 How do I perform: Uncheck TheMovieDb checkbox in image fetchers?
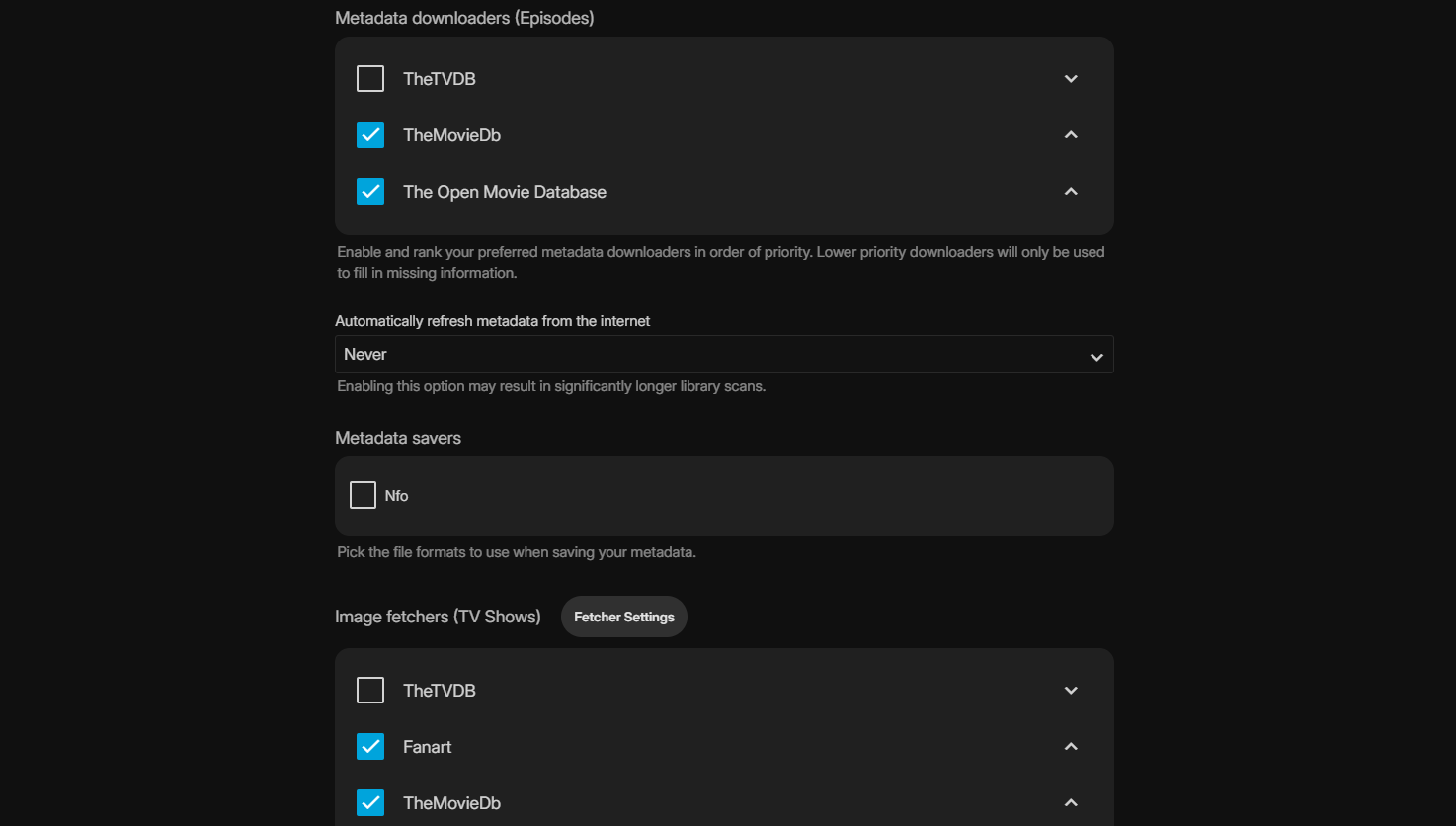370,803
